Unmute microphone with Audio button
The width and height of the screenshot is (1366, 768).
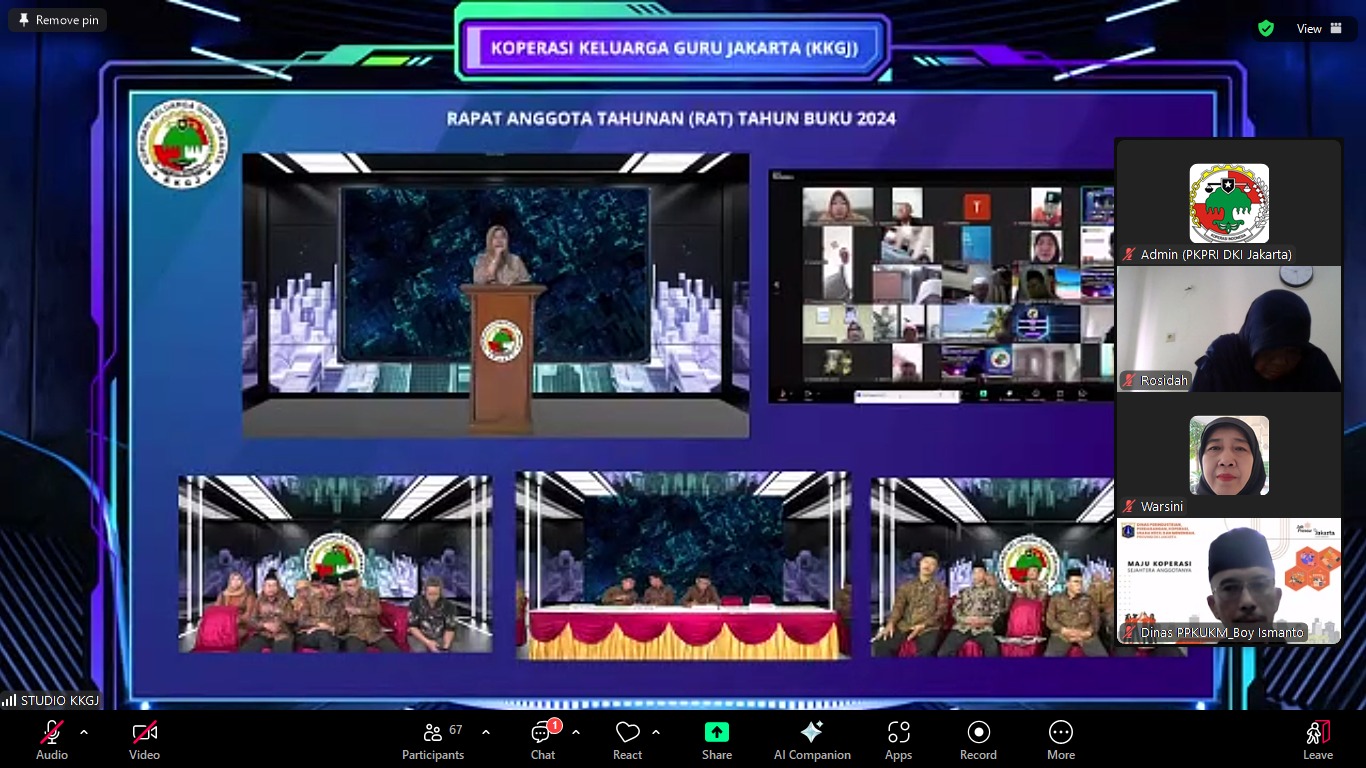pyautogui.click(x=52, y=740)
